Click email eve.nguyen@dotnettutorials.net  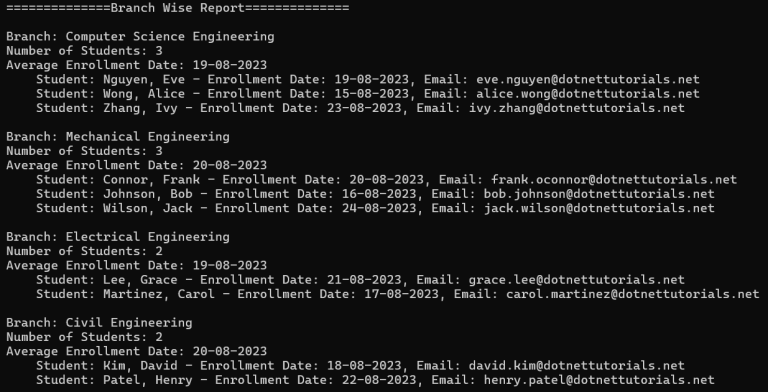pyautogui.click(x=588, y=79)
